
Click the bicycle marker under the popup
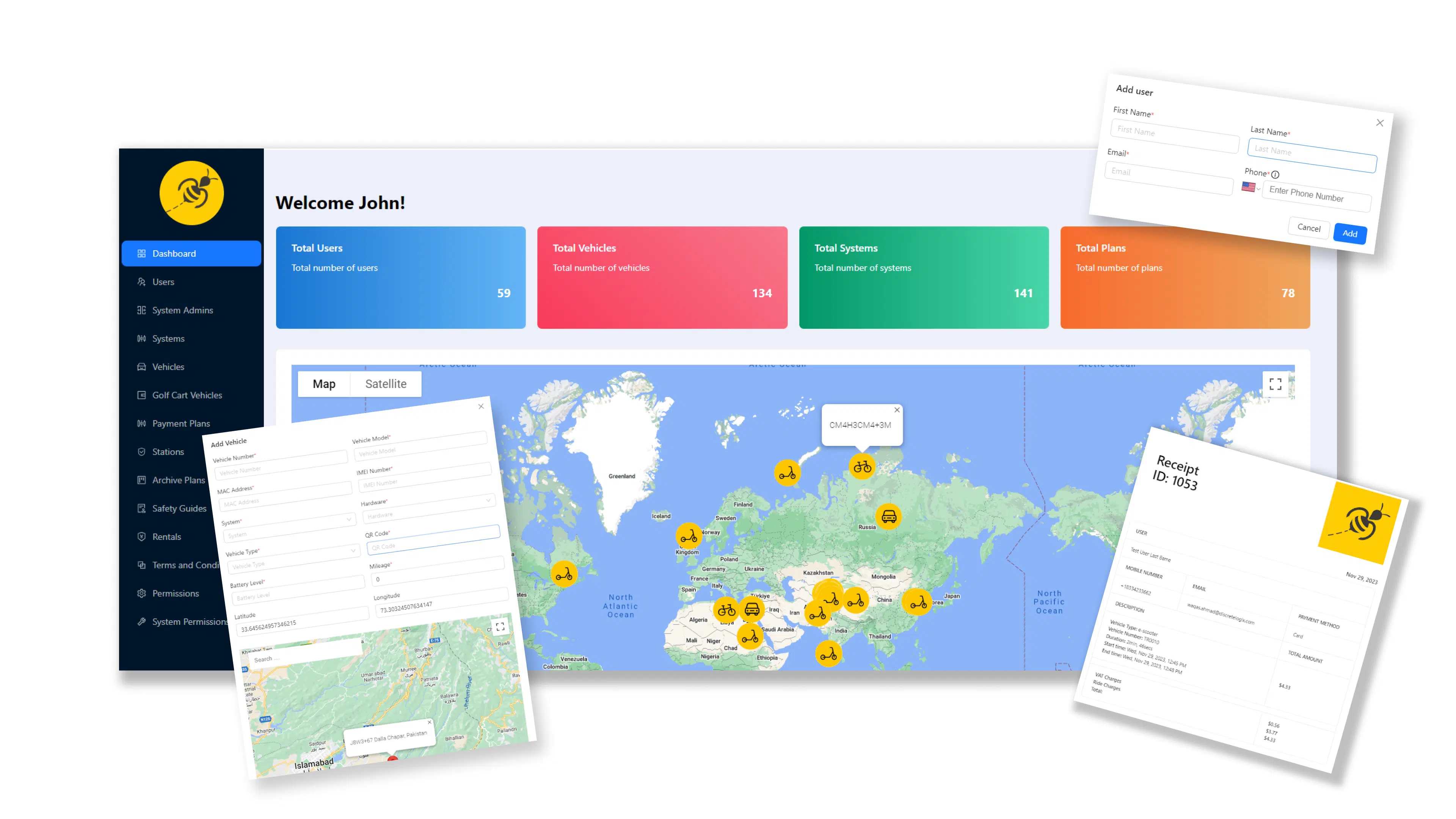(x=862, y=467)
